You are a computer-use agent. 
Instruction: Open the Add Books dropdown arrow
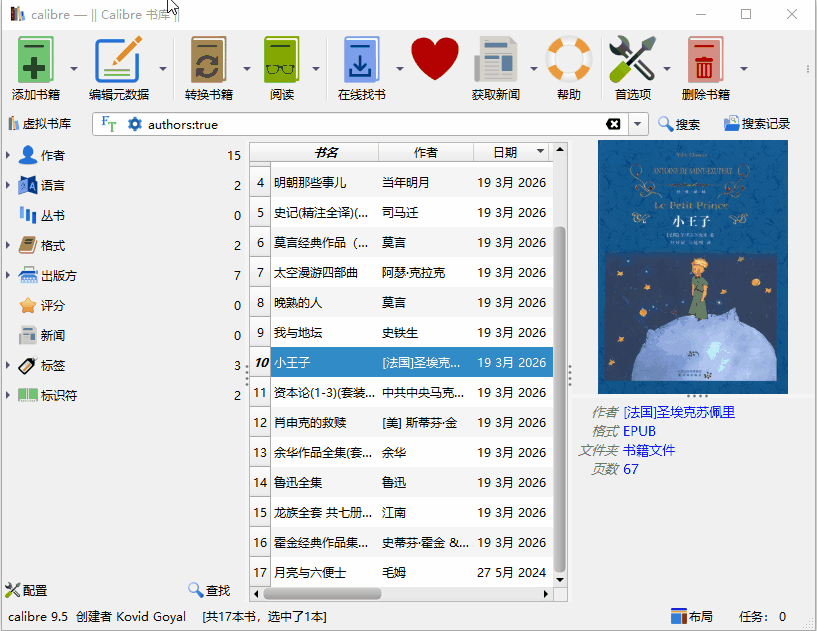74,69
